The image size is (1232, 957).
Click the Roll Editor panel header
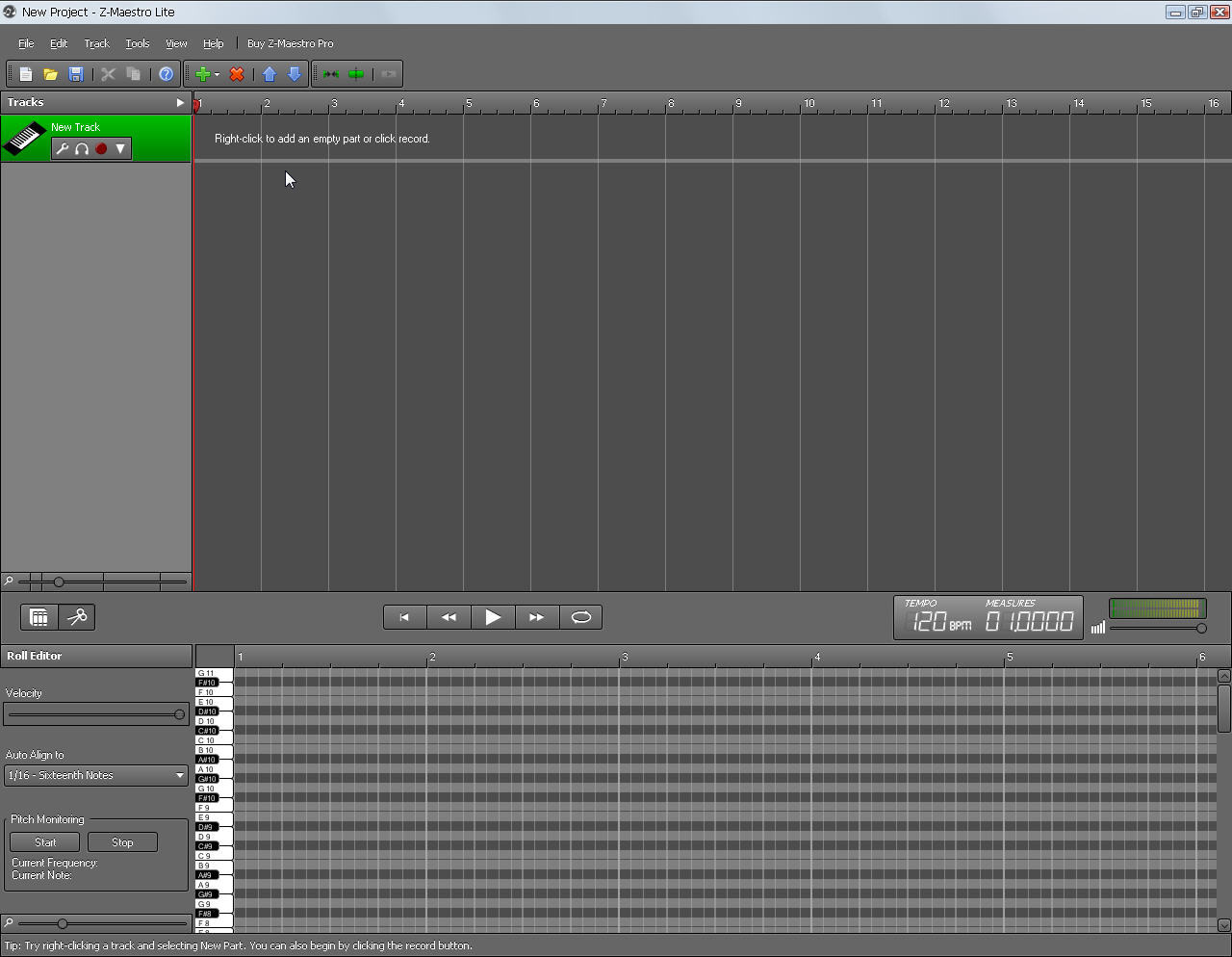[x=96, y=656]
